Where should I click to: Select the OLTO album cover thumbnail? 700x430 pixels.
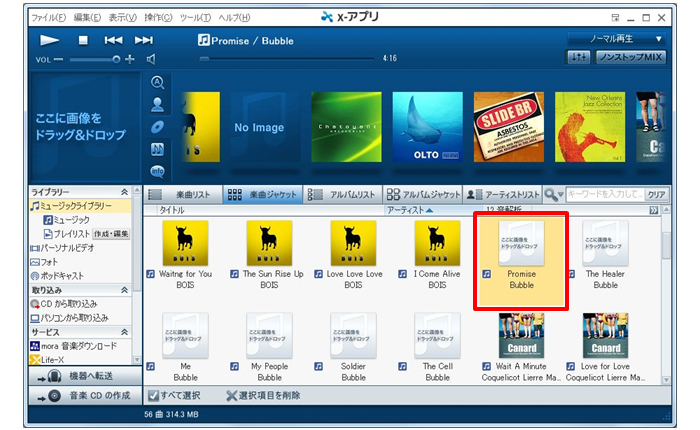pyautogui.click(x=426, y=128)
